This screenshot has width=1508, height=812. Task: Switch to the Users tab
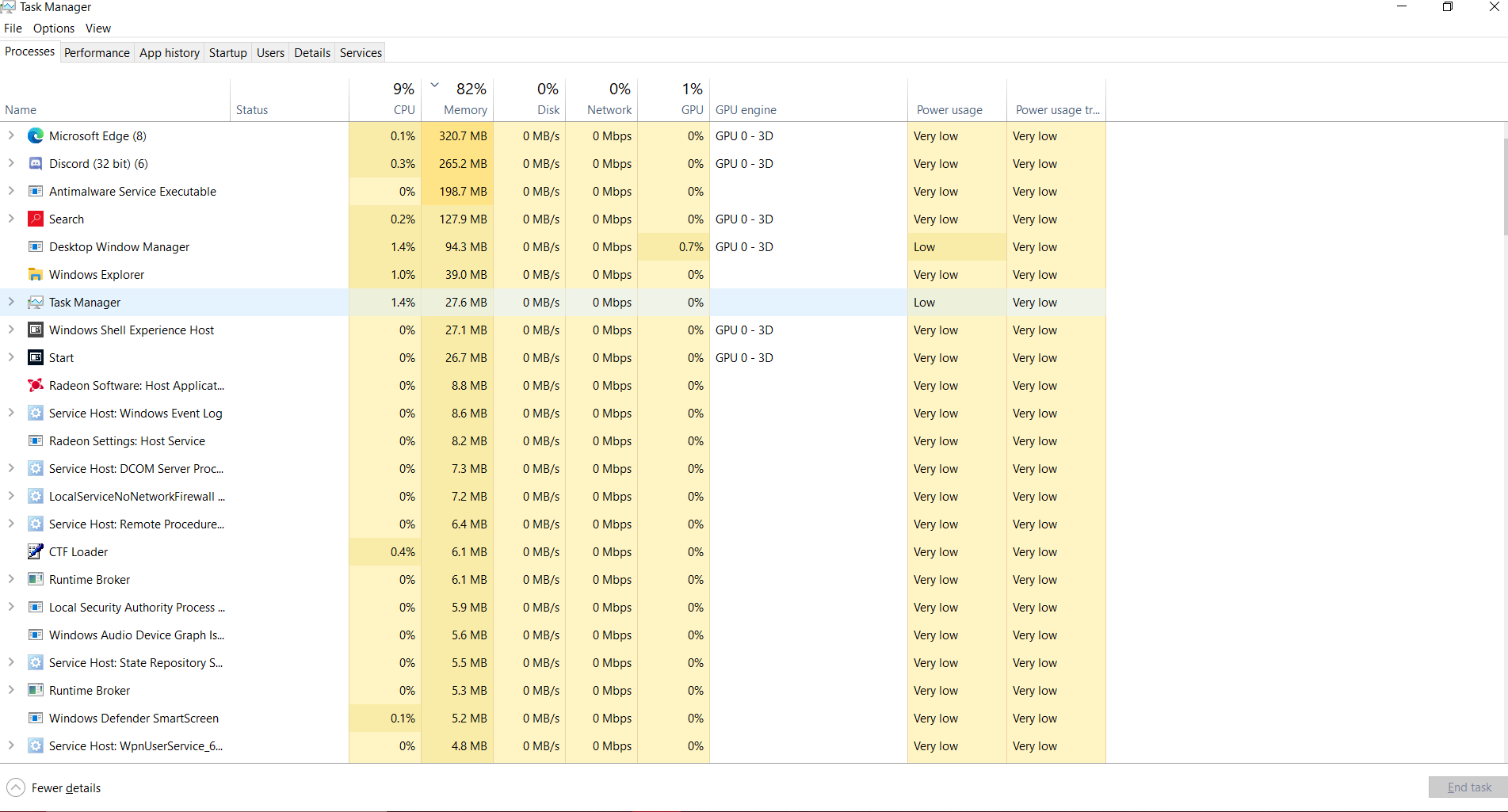point(270,53)
